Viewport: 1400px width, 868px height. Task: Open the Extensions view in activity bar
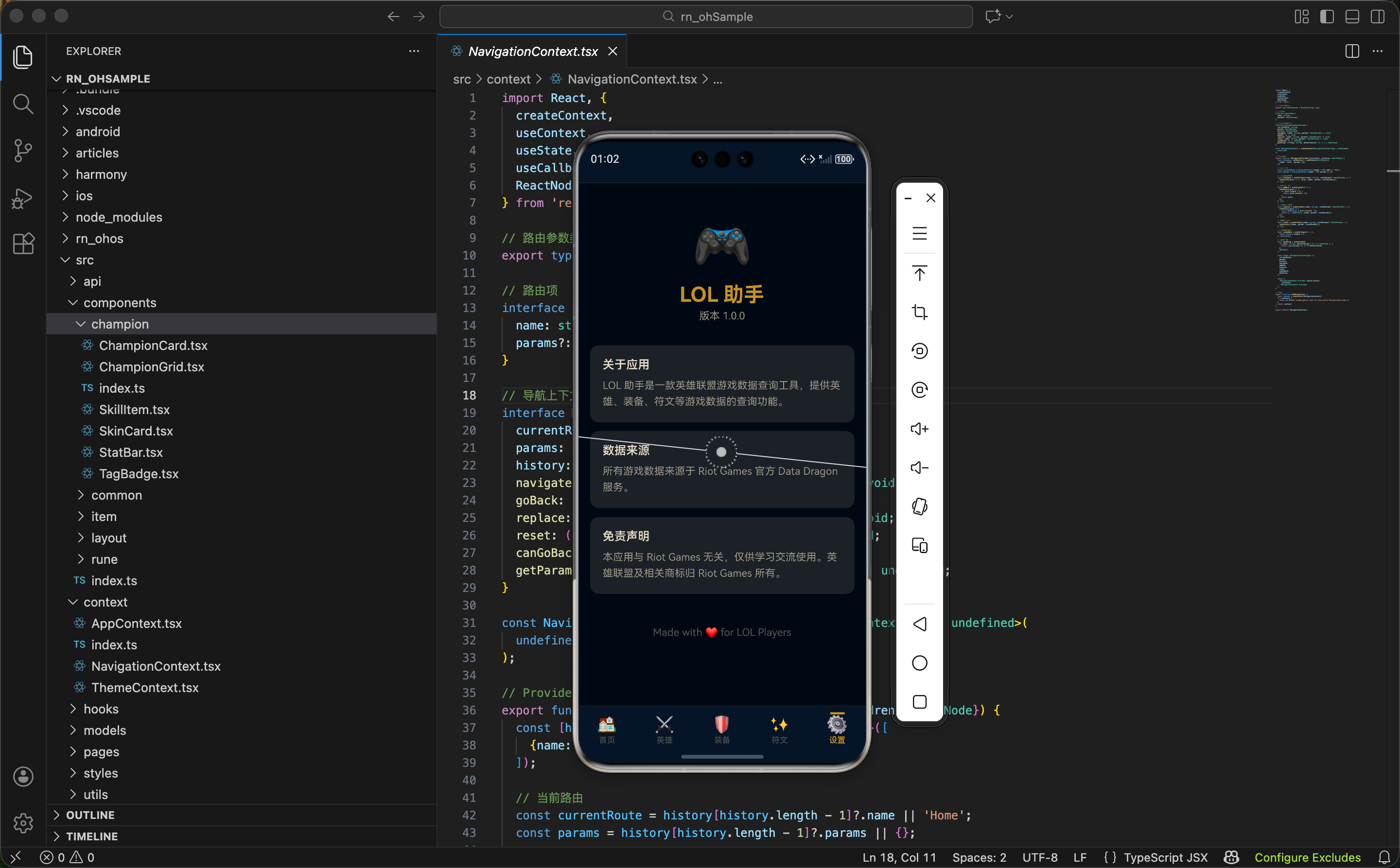[x=22, y=244]
